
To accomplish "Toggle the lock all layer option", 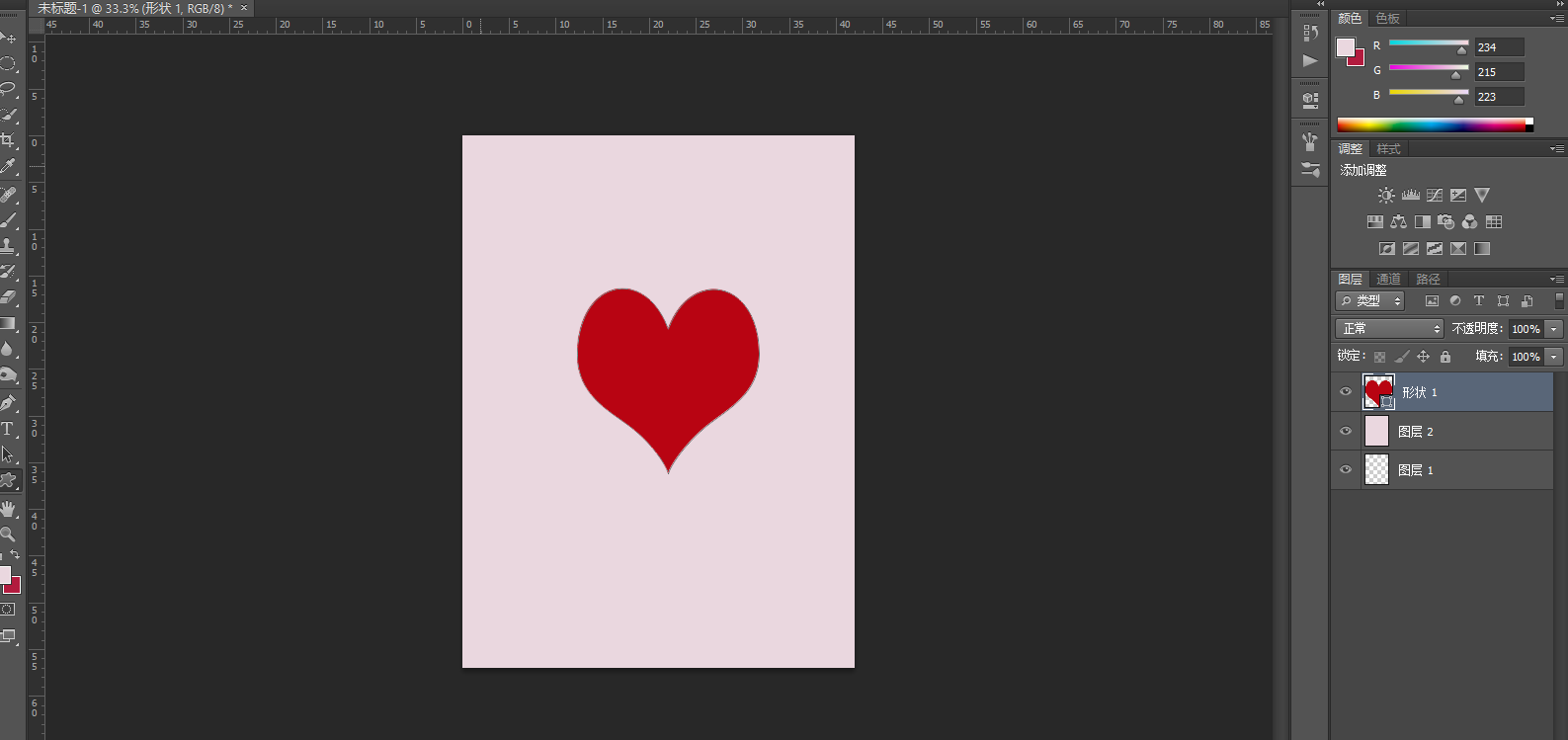I will coord(1445,357).
